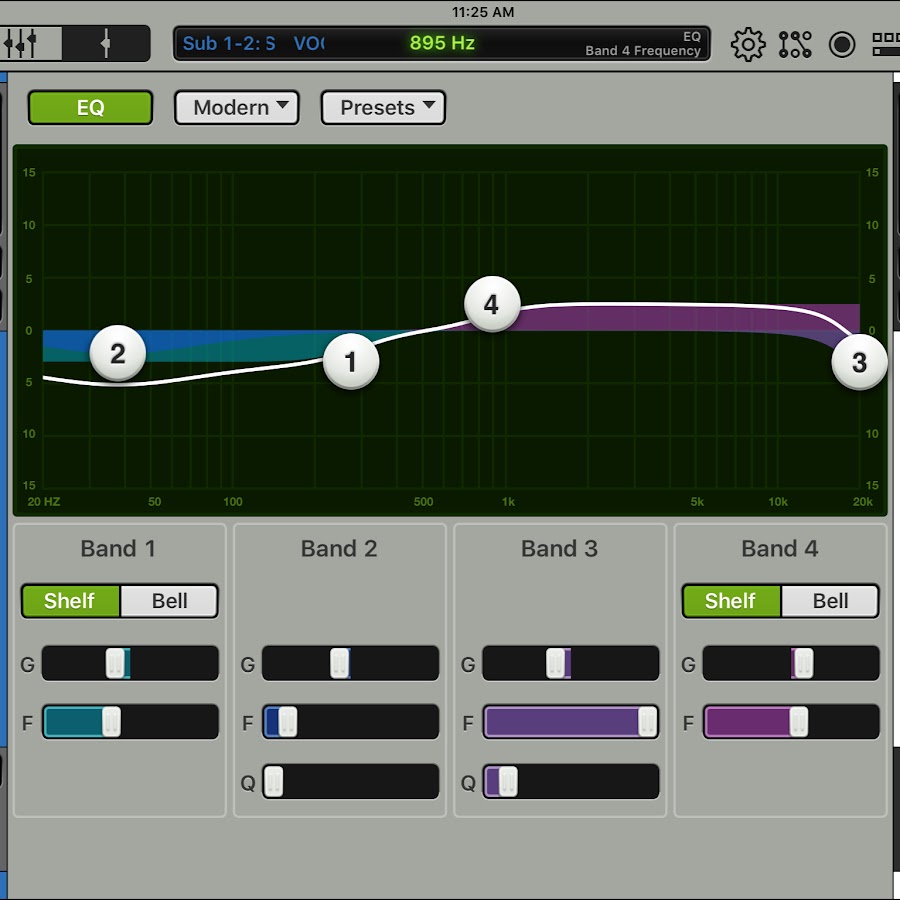Image resolution: width=900 pixels, height=900 pixels.
Task: Set Band 1 to Shelf mode
Action: (70, 601)
